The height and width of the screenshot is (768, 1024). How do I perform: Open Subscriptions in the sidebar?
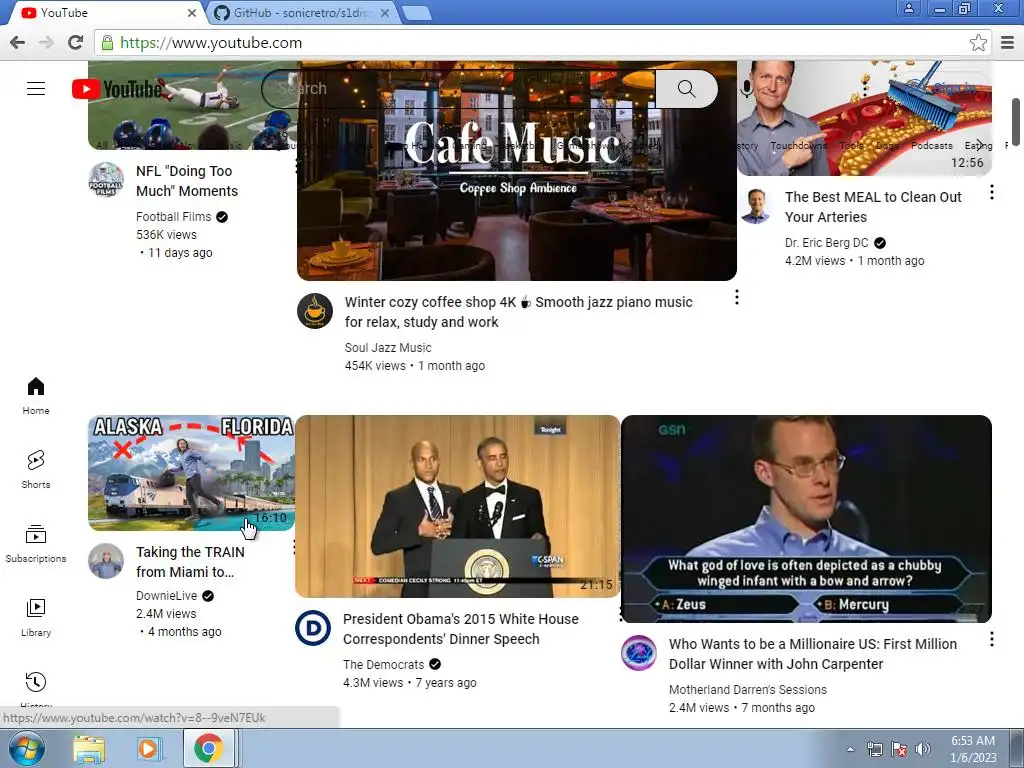(x=36, y=543)
